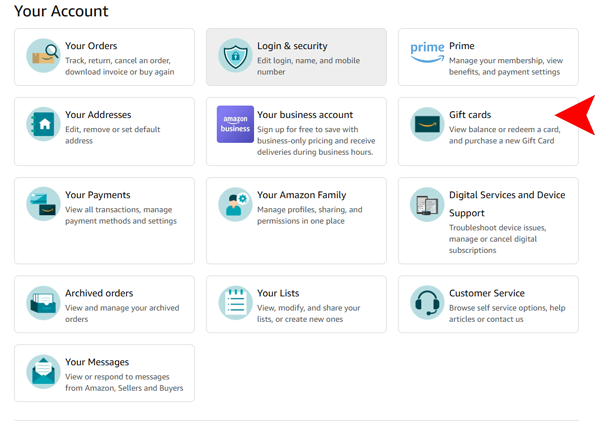Click the Login & security shield icon

point(235,56)
